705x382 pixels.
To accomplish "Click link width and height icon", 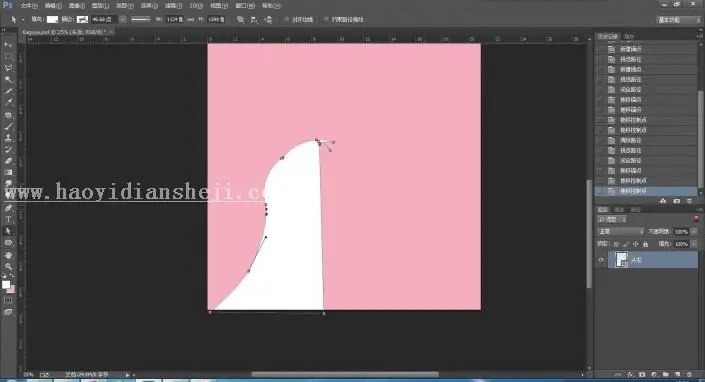I will 191,19.
